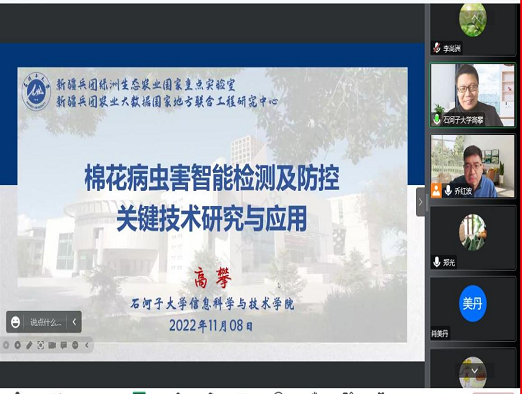Open the emoji picker in chat bar
Screen dimensions: 522x394
tap(15, 322)
